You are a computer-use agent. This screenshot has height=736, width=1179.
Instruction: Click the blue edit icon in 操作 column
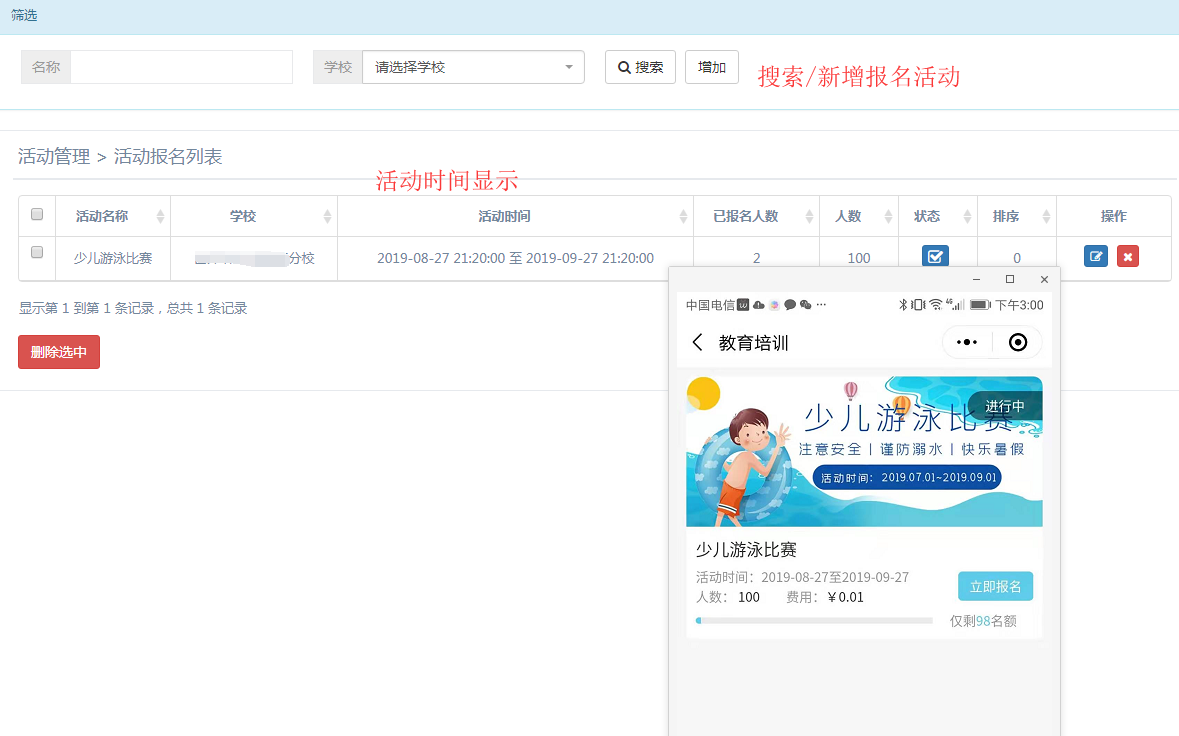(x=1096, y=256)
